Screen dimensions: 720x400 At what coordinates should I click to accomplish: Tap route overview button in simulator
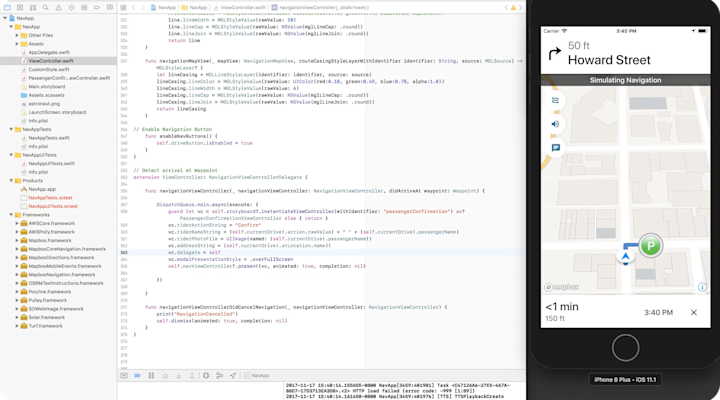pos(555,100)
